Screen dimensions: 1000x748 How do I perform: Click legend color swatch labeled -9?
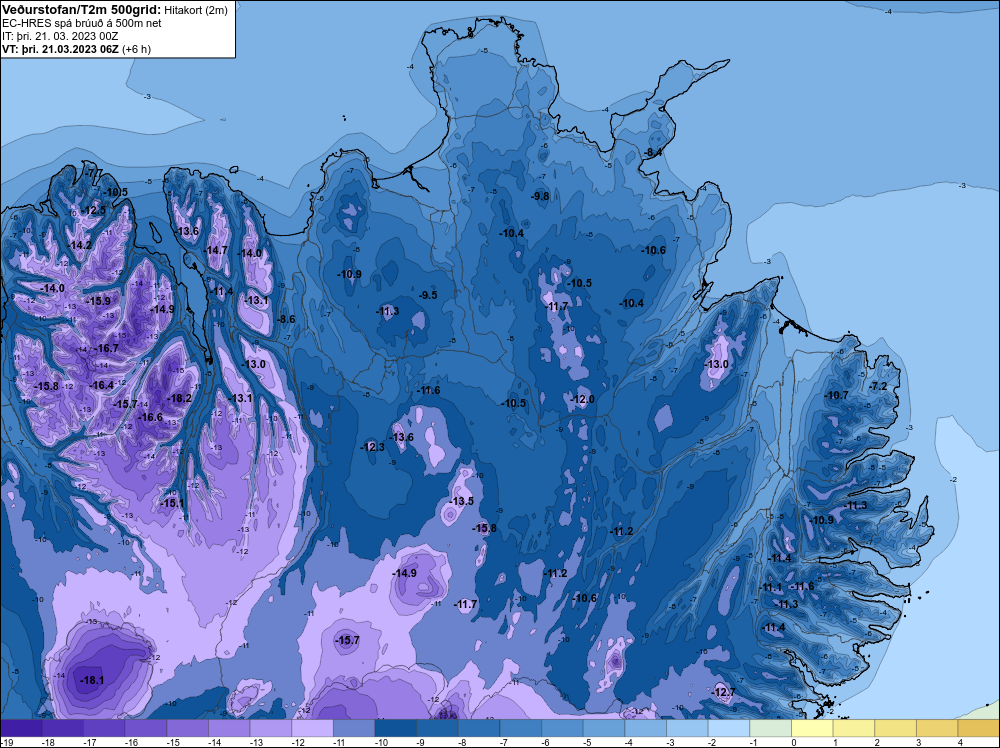[438, 728]
